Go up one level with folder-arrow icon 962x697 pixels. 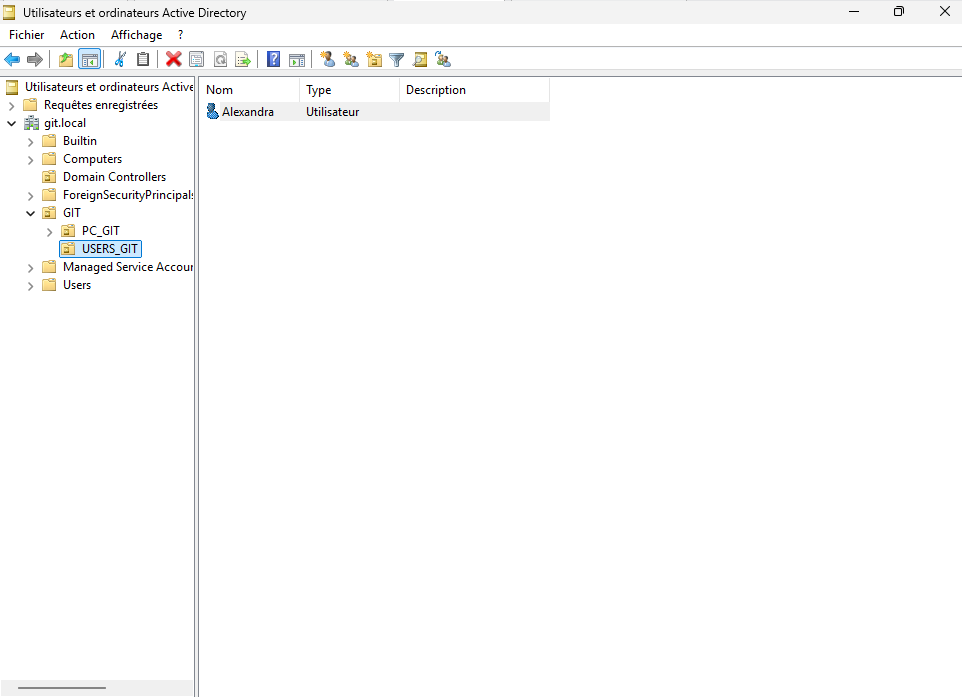pyautogui.click(x=66, y=60)
